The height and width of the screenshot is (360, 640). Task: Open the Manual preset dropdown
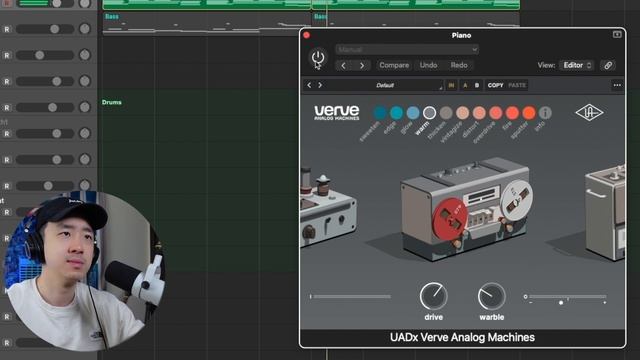point(407,49)
